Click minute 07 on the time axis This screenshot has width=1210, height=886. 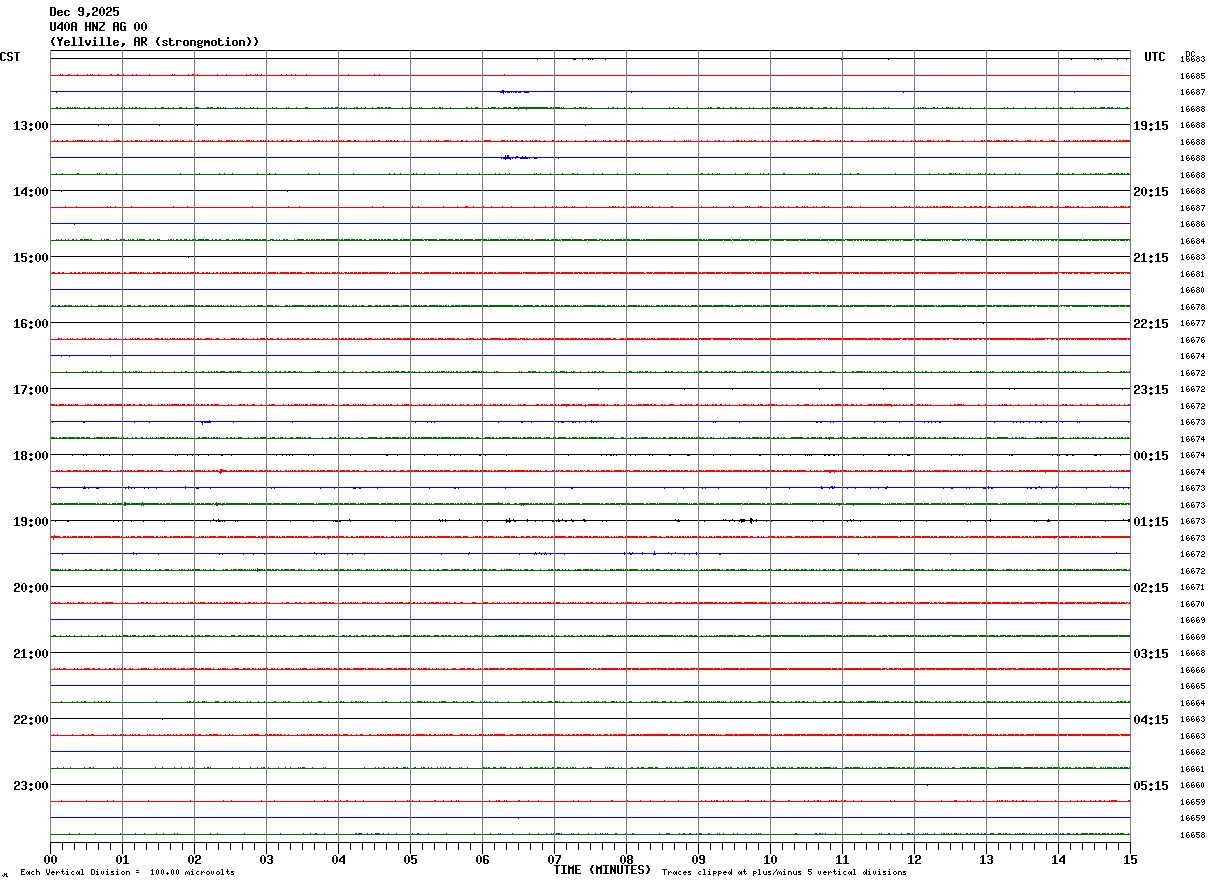[x=554, y=859]
